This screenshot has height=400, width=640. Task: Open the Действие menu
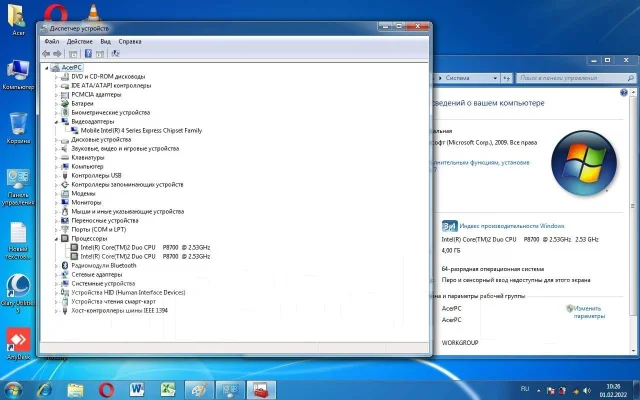(x=80, y=42)
